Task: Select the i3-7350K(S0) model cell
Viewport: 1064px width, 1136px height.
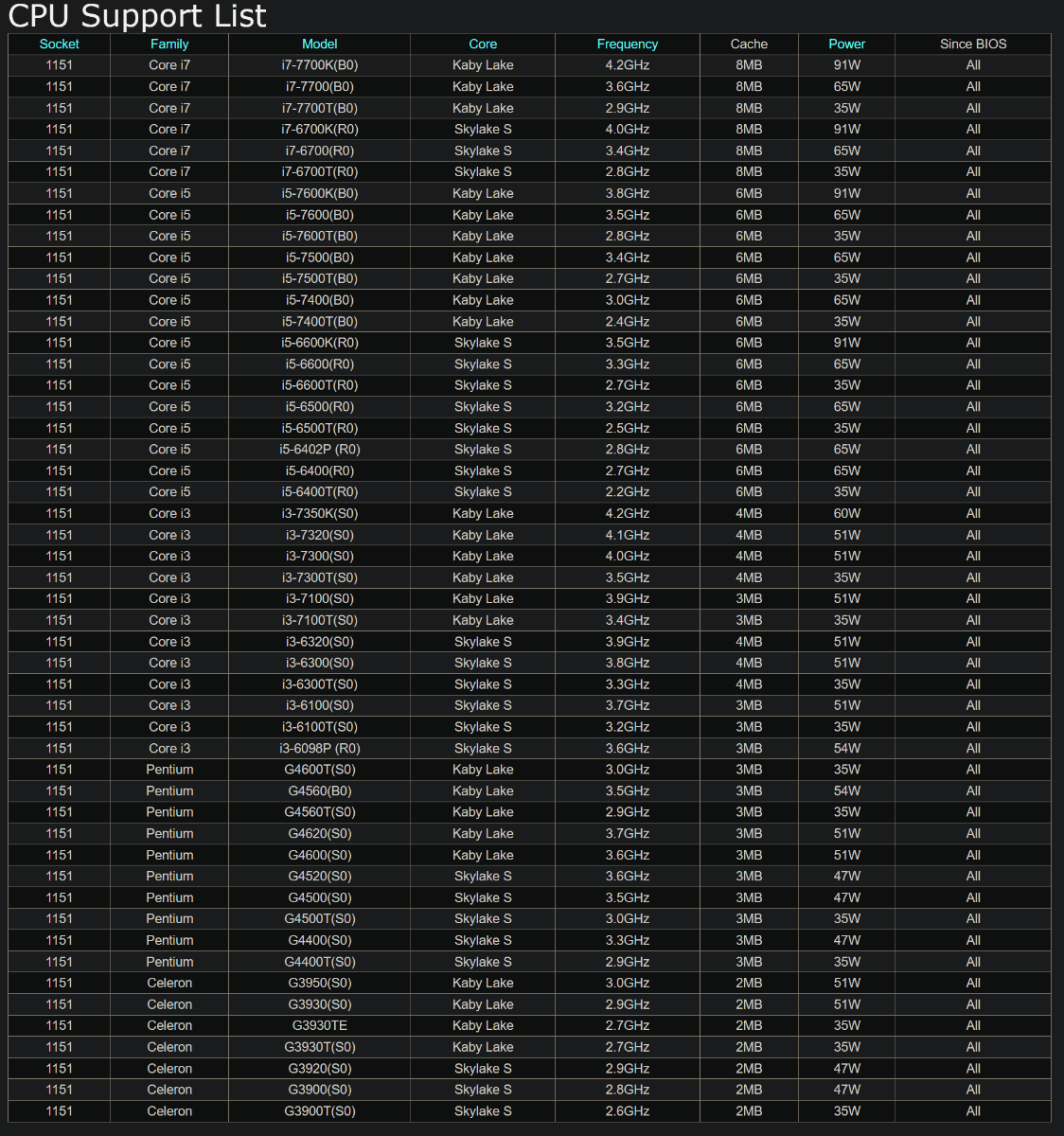Action: [320, 513]
